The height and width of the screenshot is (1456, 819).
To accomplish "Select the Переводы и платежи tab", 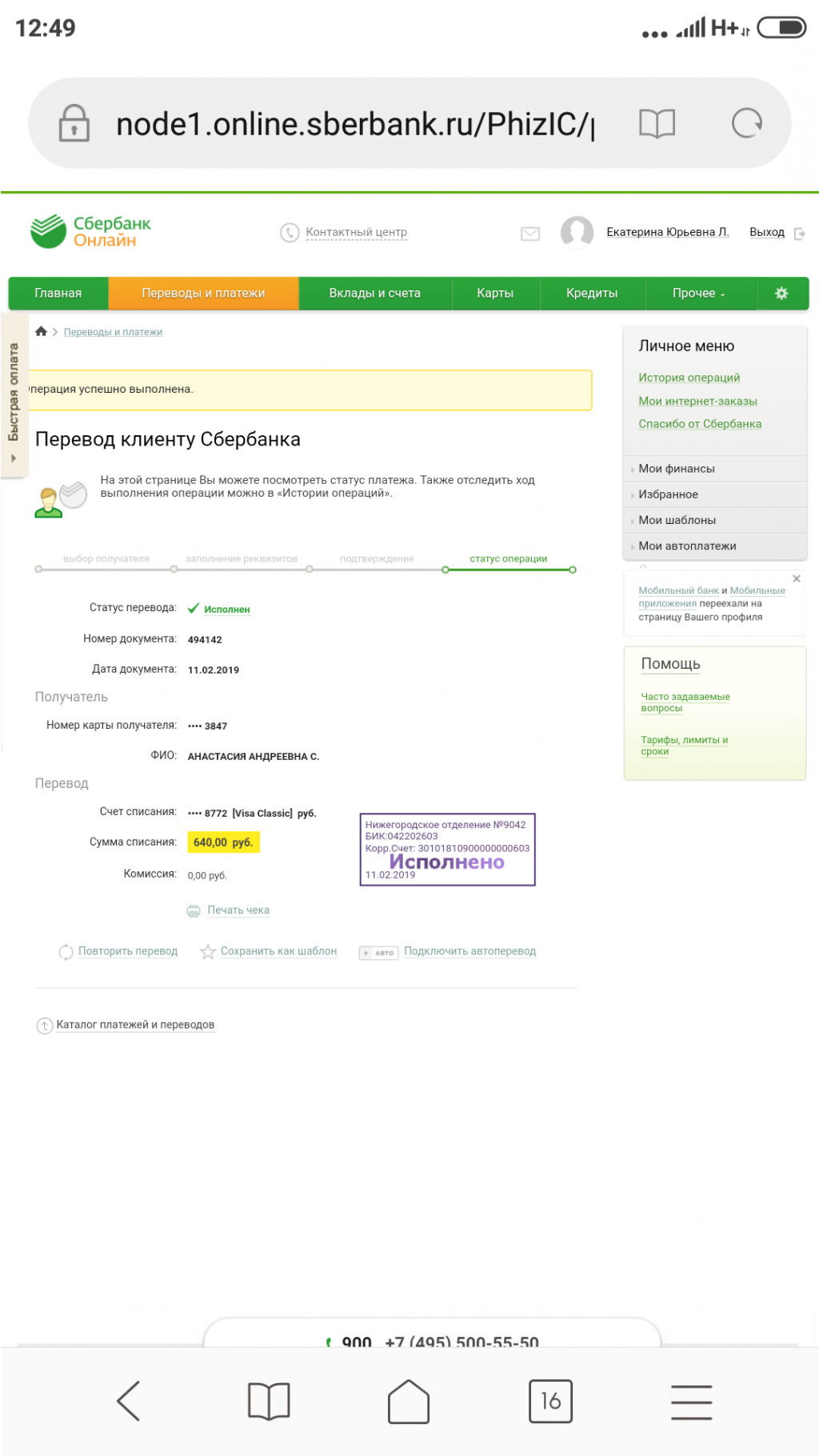I will click(x=203, y=293).
